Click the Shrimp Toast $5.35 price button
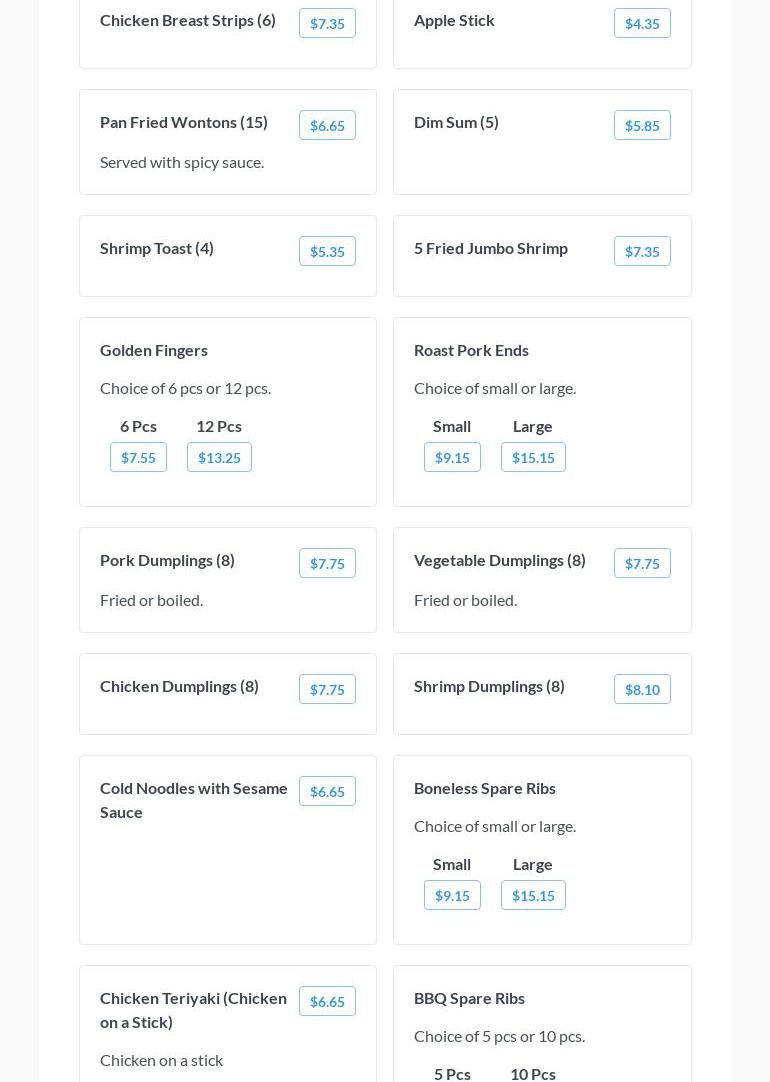The width and height of the screenshot is (770, 1082). pyautogui.click(x=327, y=251)
